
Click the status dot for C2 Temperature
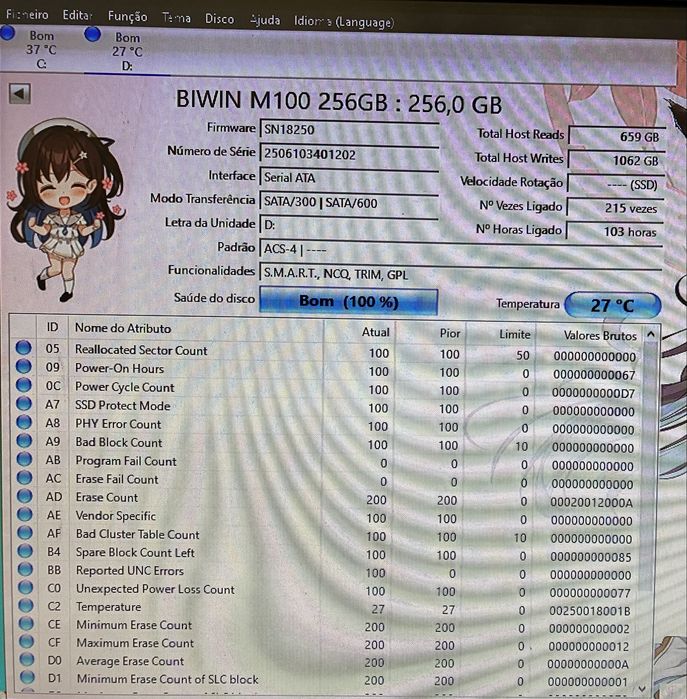[26, 605]
